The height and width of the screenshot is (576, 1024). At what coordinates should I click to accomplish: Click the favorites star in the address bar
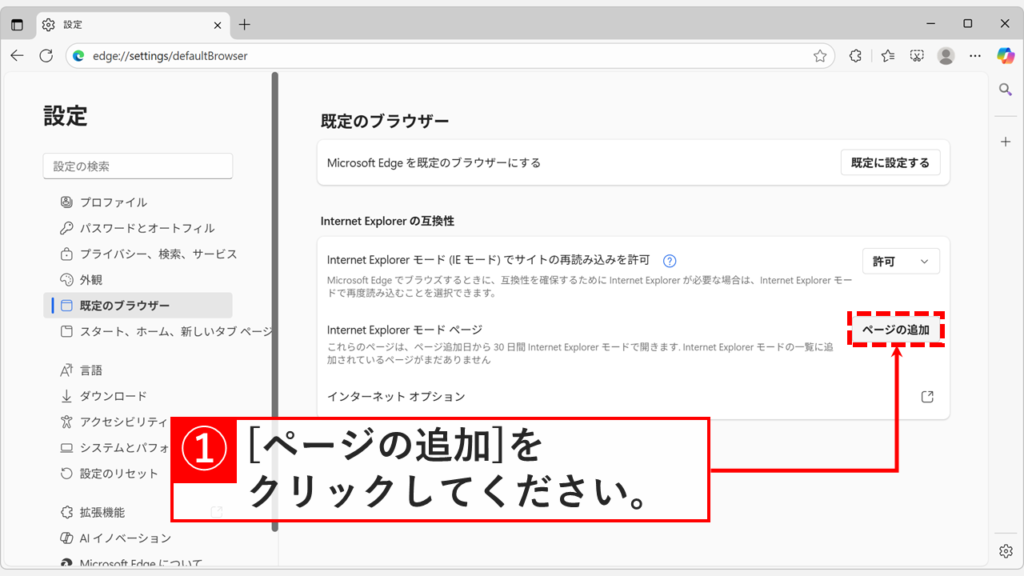coord(820,56)
